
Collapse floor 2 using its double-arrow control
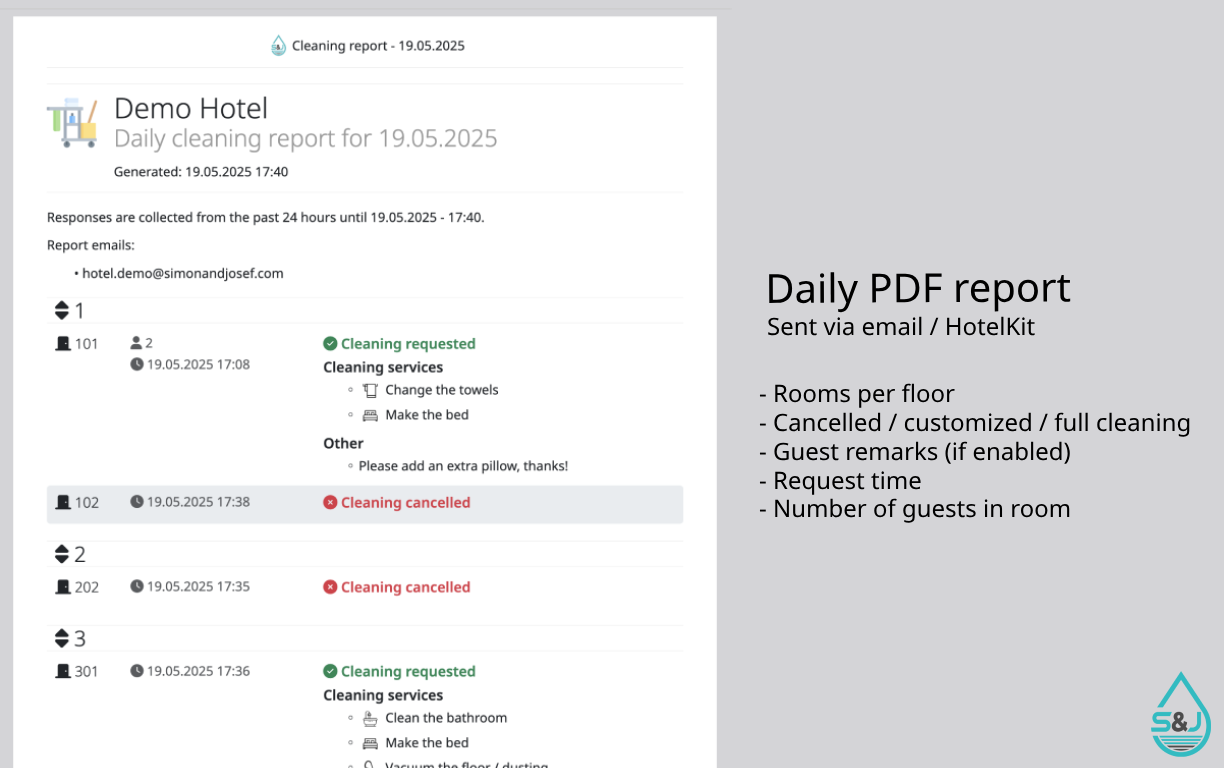point(62,554)
